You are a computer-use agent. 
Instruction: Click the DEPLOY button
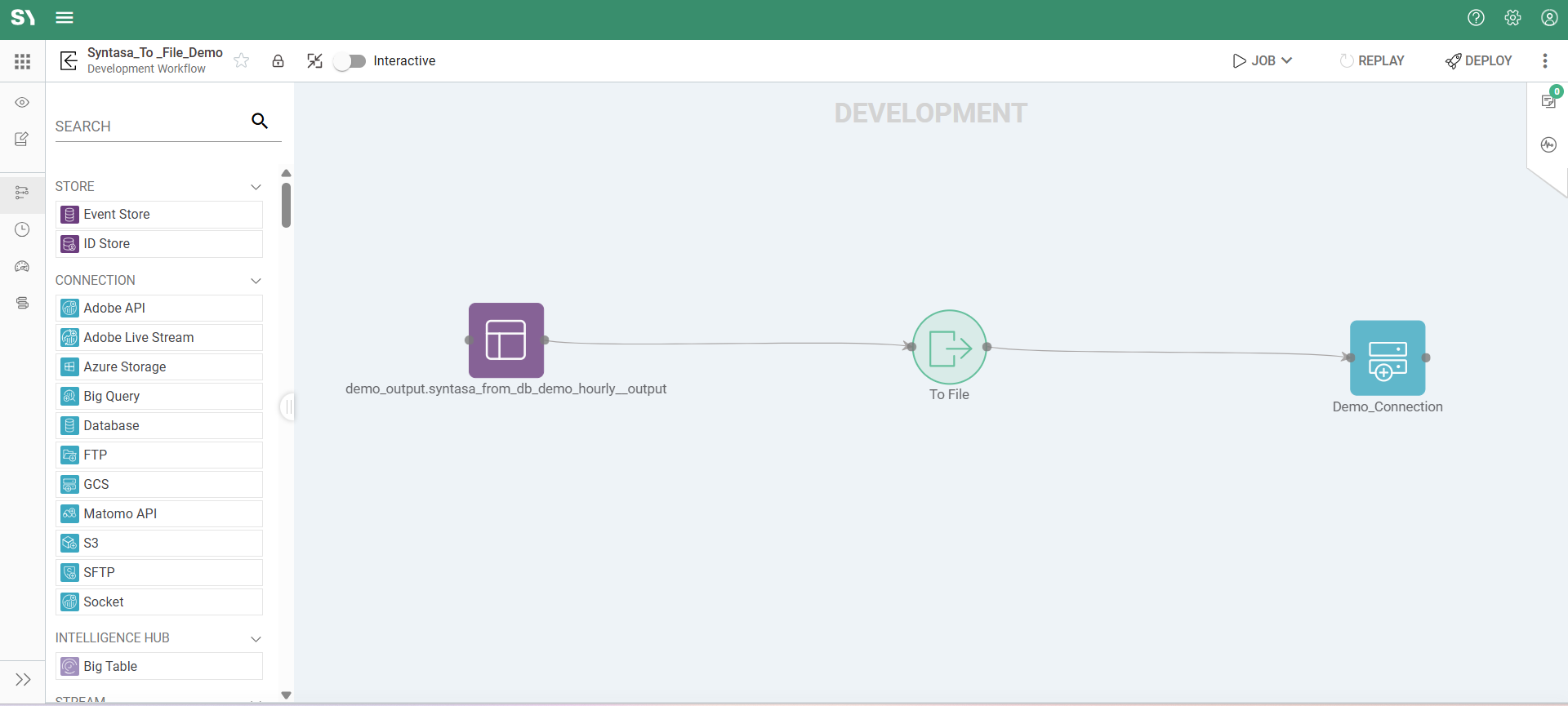[x=1478, y=61]
